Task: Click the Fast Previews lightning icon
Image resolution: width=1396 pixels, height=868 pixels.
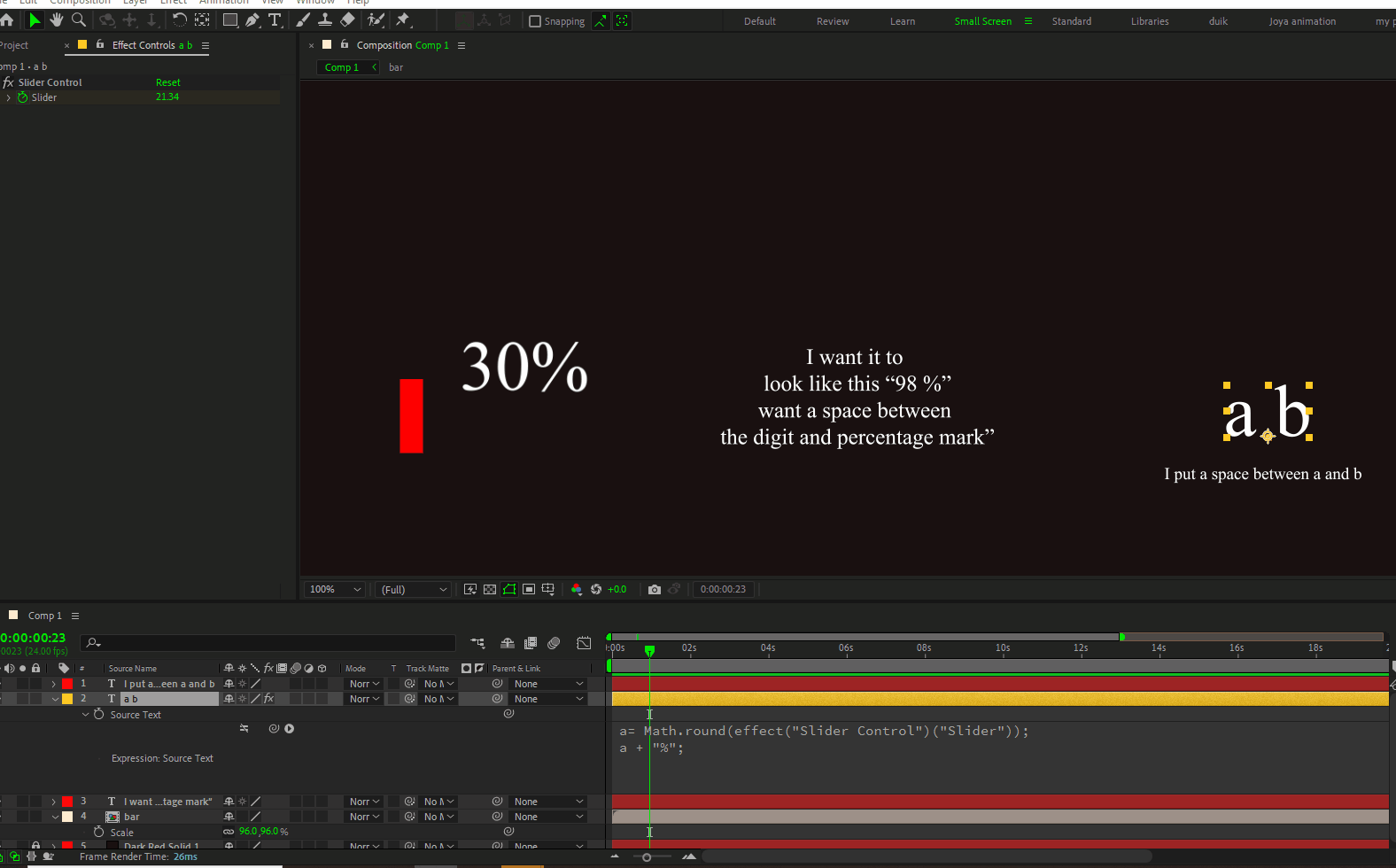Action: click(x=470, y=589)
